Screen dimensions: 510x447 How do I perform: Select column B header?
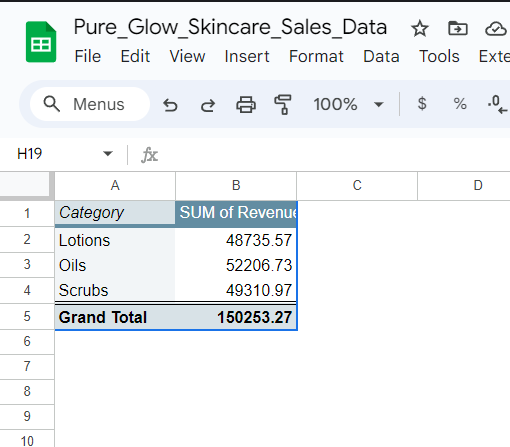tap(236, 186)
